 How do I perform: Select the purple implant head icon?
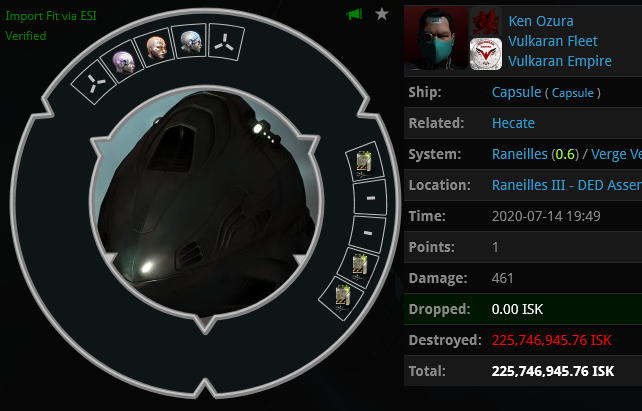[123, 62]
